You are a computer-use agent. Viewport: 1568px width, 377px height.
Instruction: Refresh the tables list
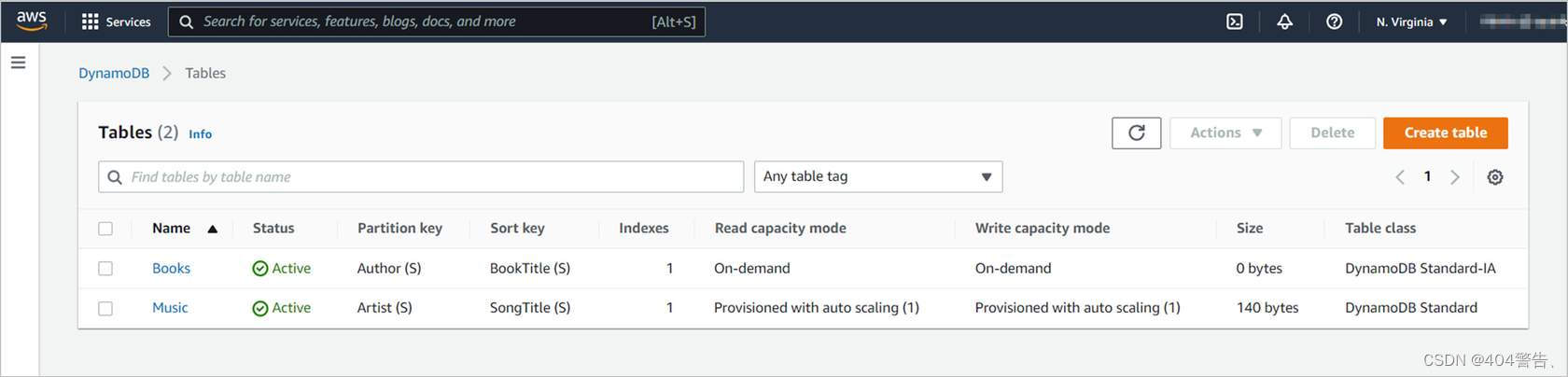coord(1136,133)
